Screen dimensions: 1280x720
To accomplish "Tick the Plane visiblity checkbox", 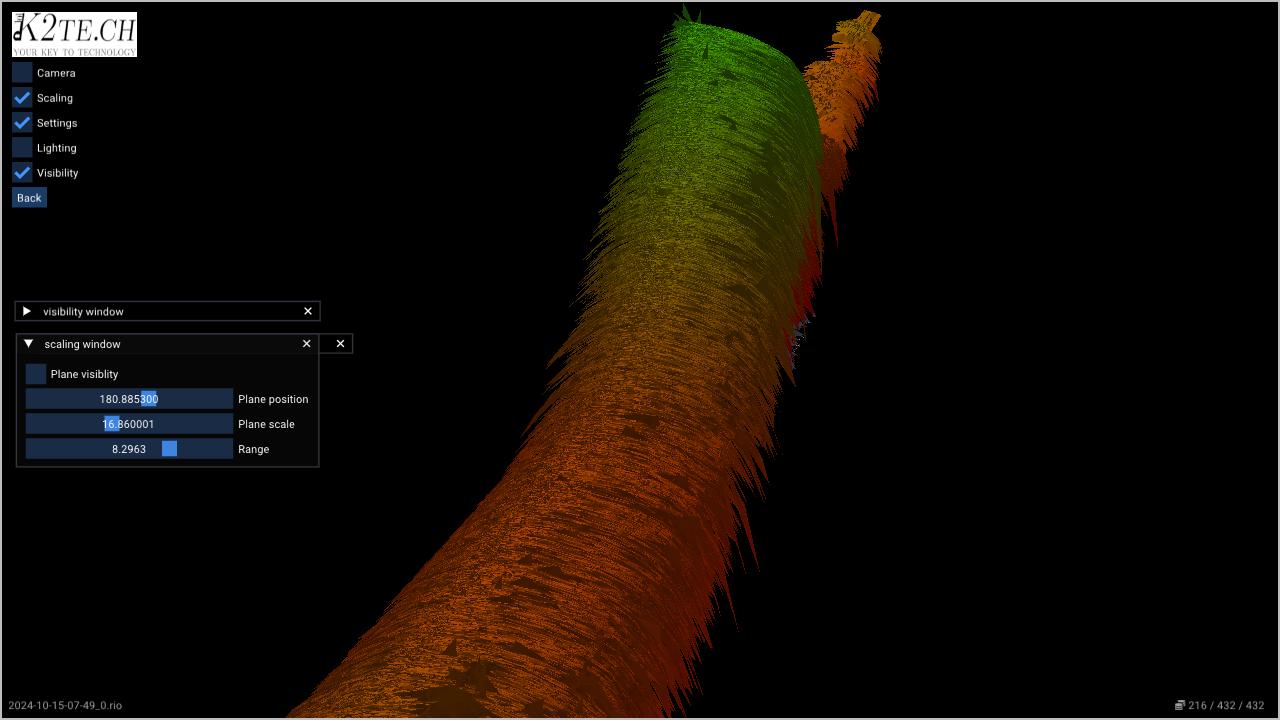I will [36, 374].
